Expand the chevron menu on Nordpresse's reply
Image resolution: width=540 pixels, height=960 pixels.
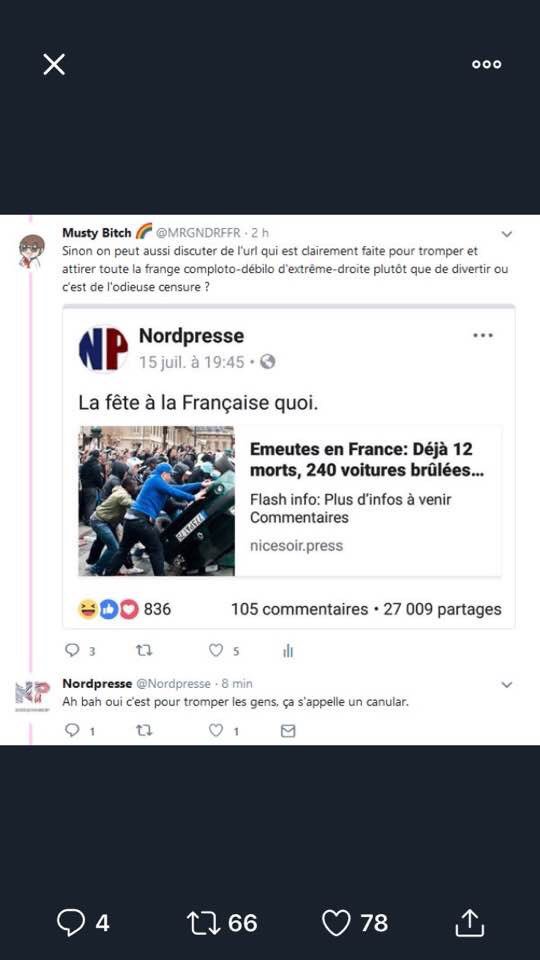[506, 684]
